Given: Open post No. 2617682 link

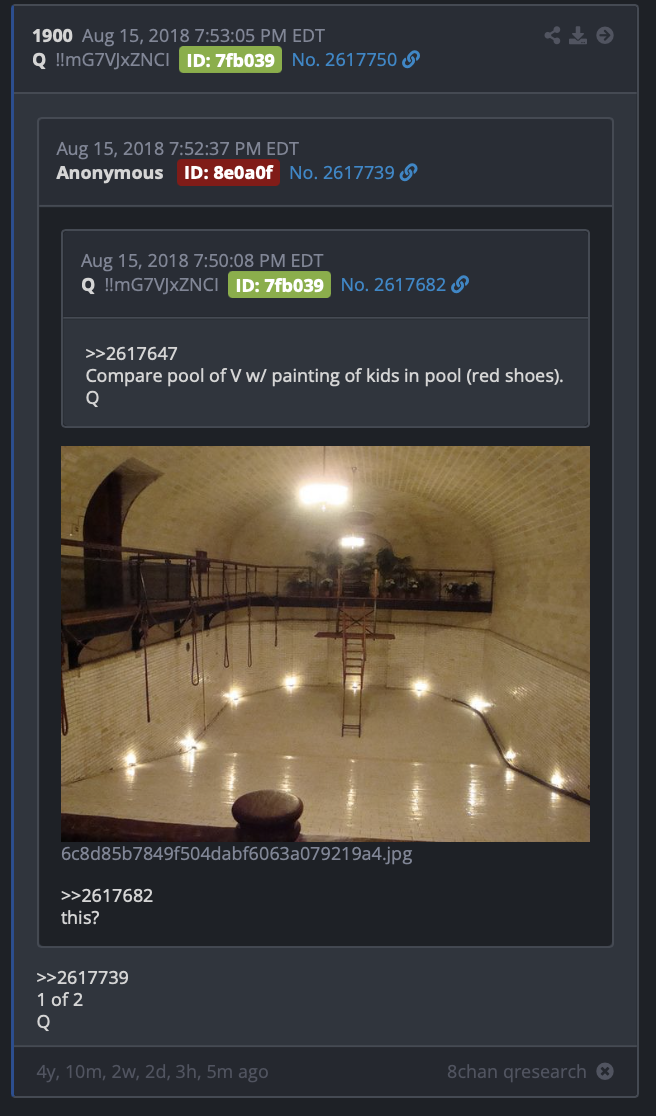Looking at the screenshot, I should pos(393,285).
